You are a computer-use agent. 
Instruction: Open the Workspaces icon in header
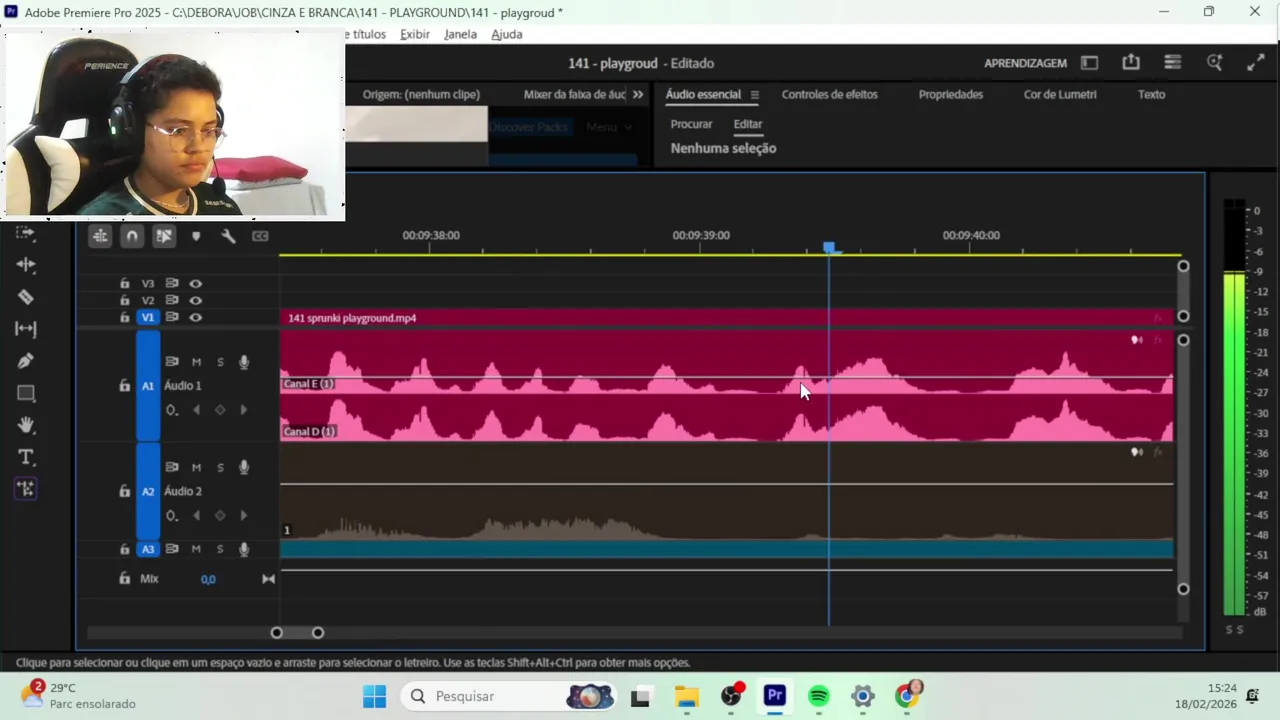tap(1173, 62)
